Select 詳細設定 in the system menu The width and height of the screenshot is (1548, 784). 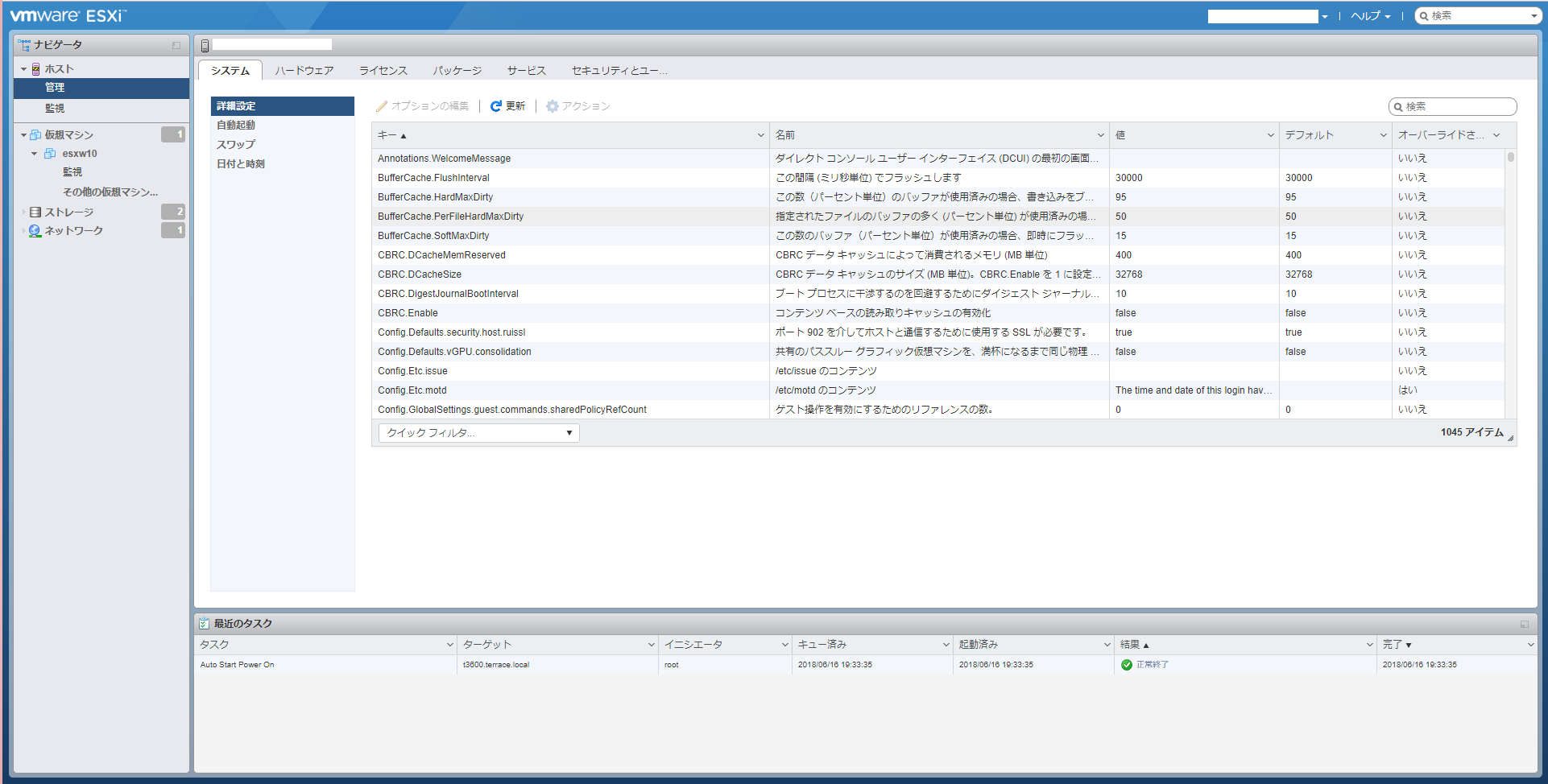(283, 106)
